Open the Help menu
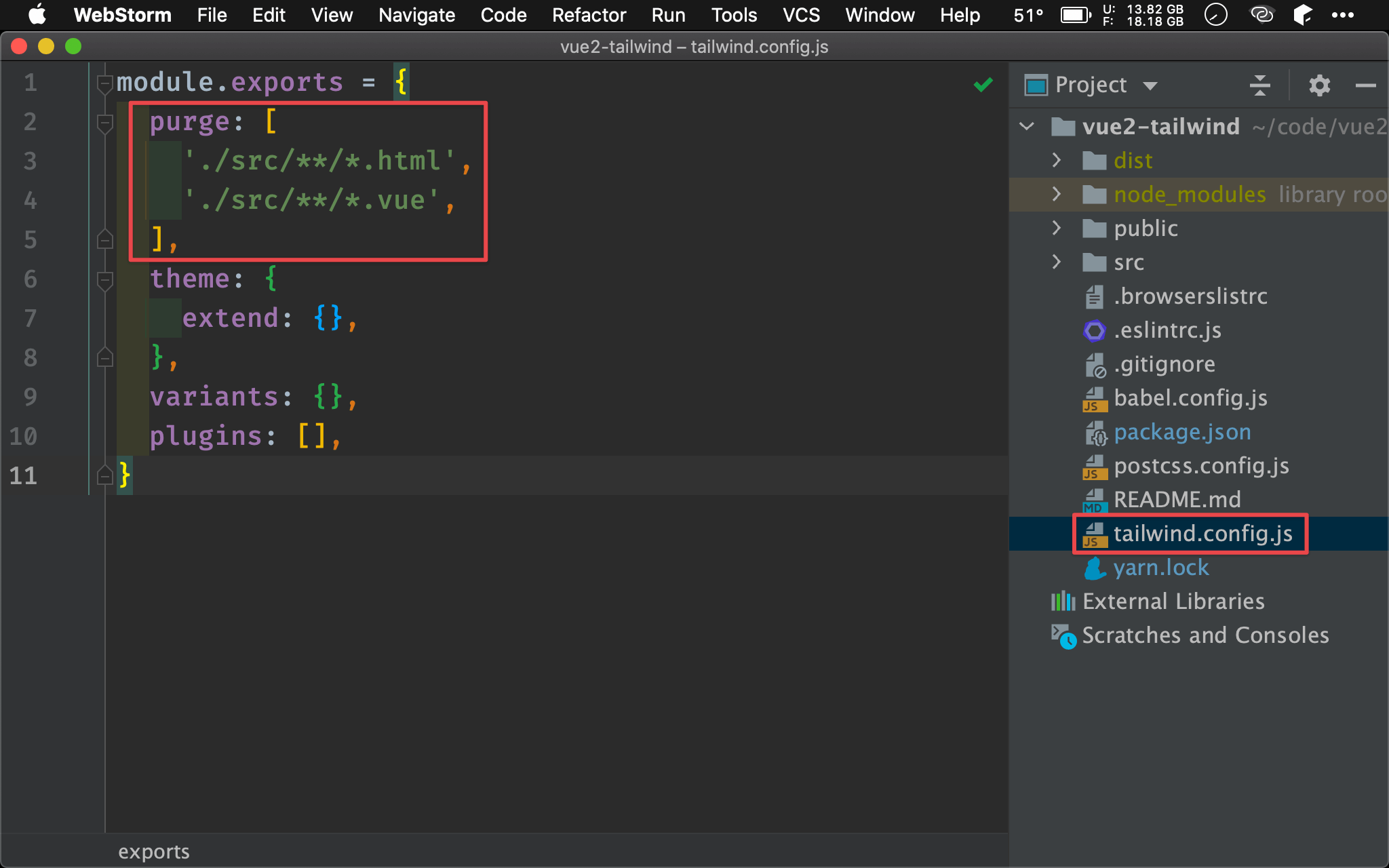Viewport: 1389px width, 868px height. 960,15
